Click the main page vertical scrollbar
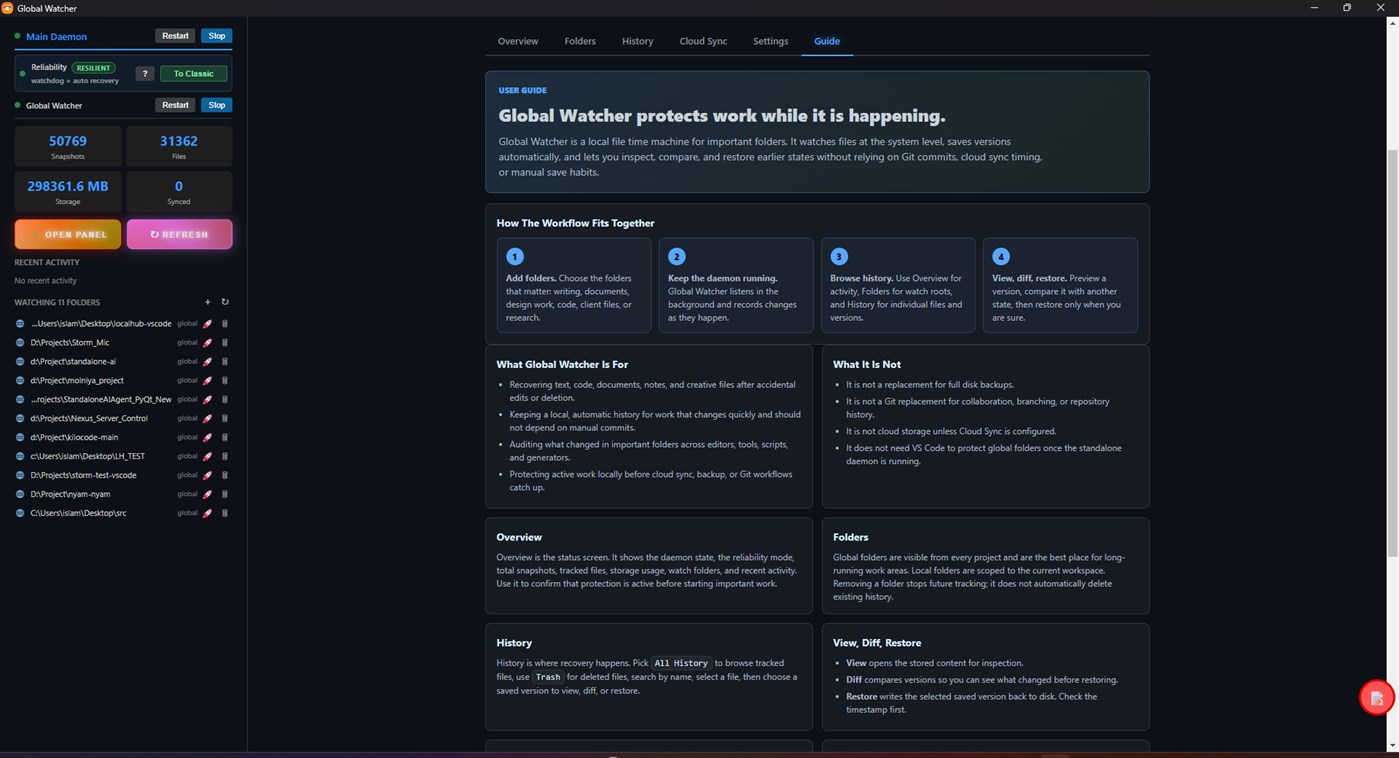 click(1392, 352)
